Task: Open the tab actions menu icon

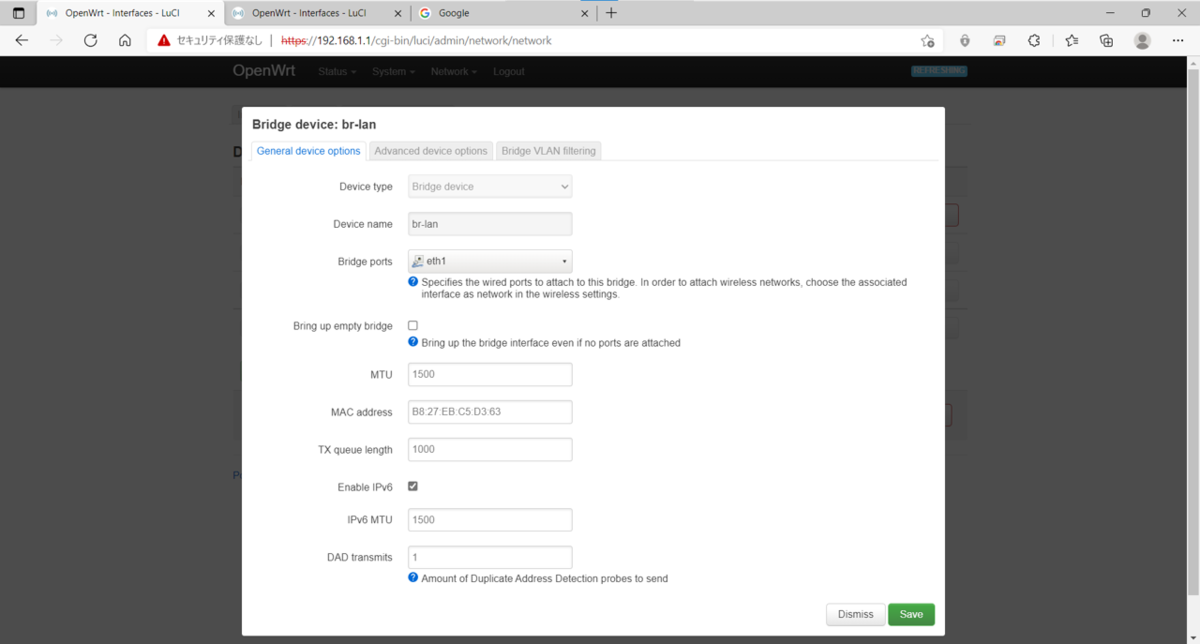Action: [x=18, y=13]
